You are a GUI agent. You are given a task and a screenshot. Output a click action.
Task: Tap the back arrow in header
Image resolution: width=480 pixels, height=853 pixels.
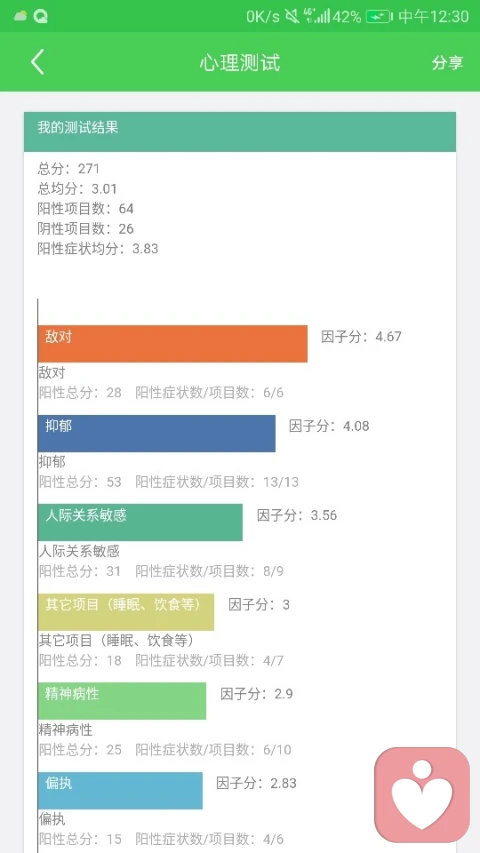pos(37,62)
